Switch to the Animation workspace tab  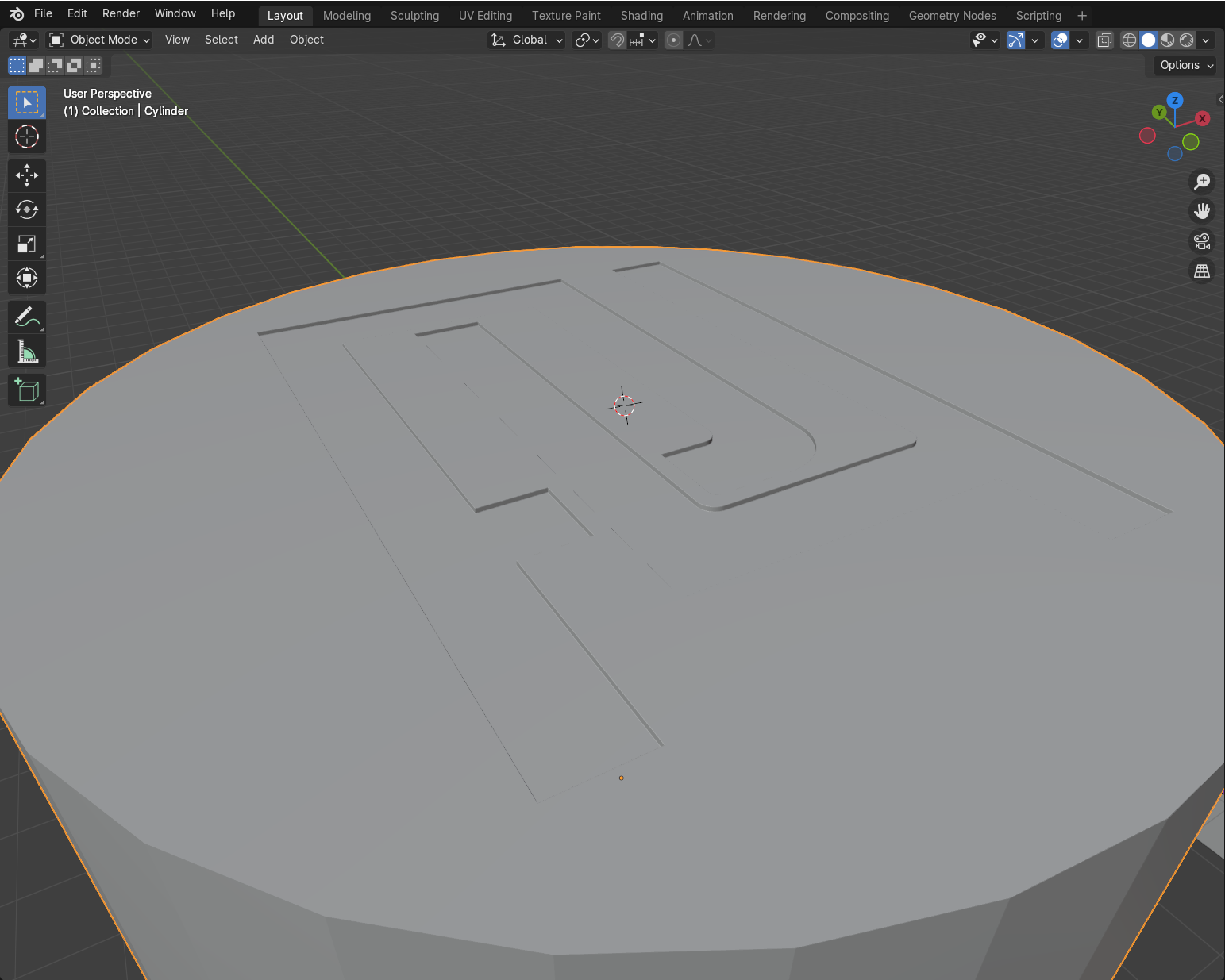(x=707, y=16)
